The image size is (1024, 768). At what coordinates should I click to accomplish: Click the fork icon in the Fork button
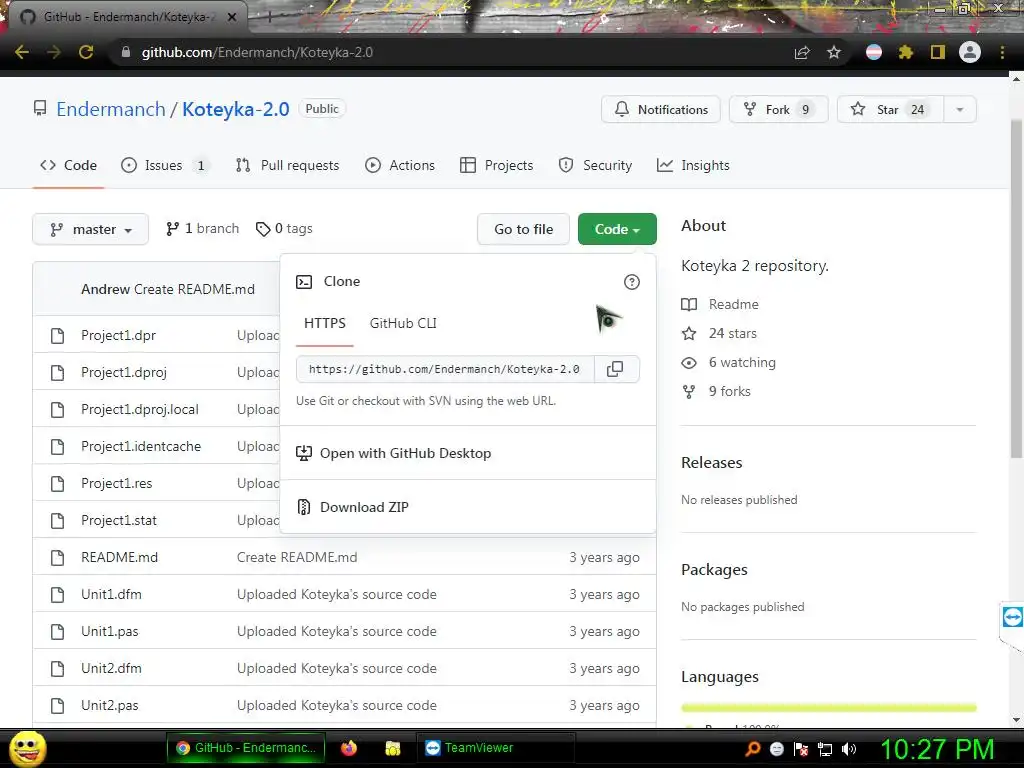(x=750, y=109)
